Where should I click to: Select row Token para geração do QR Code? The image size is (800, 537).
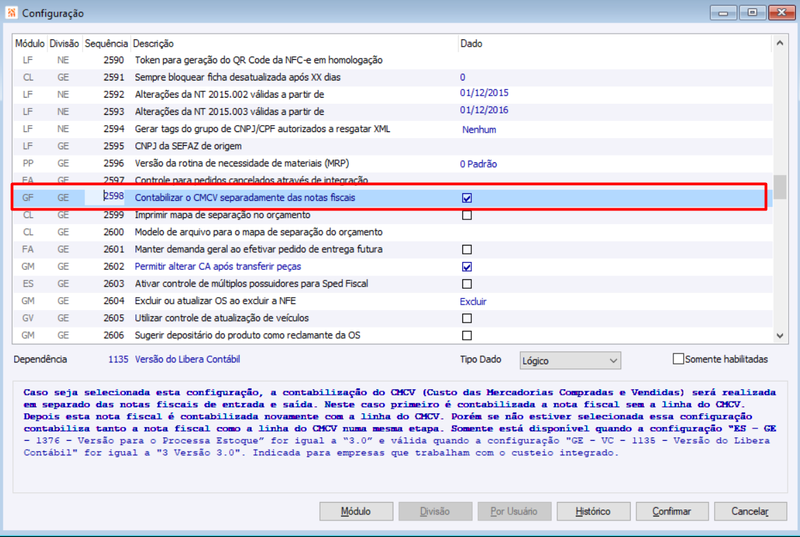(x=392, y=60)
